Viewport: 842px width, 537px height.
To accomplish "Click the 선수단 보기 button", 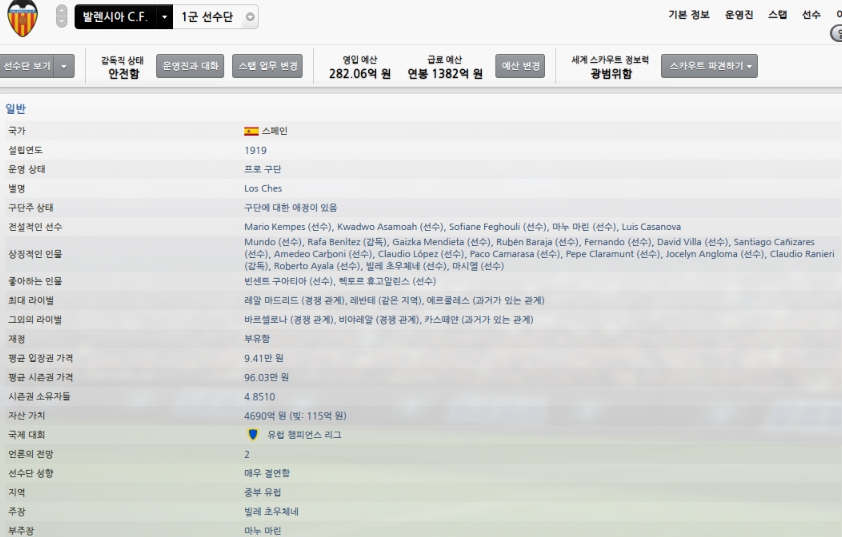I will pyautogui.click(x=27, y=66).
